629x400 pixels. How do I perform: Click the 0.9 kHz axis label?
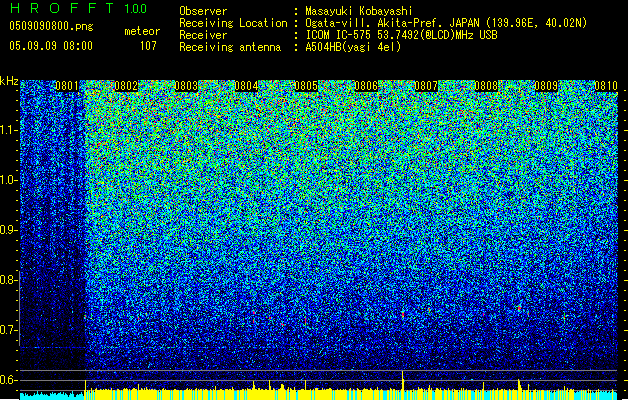(x=8, y=230)
